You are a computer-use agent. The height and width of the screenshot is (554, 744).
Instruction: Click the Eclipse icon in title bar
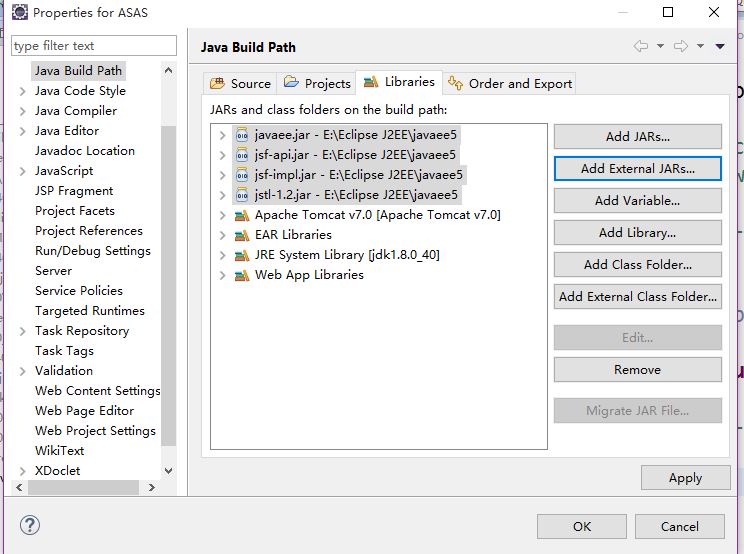[x=19, y=12]
